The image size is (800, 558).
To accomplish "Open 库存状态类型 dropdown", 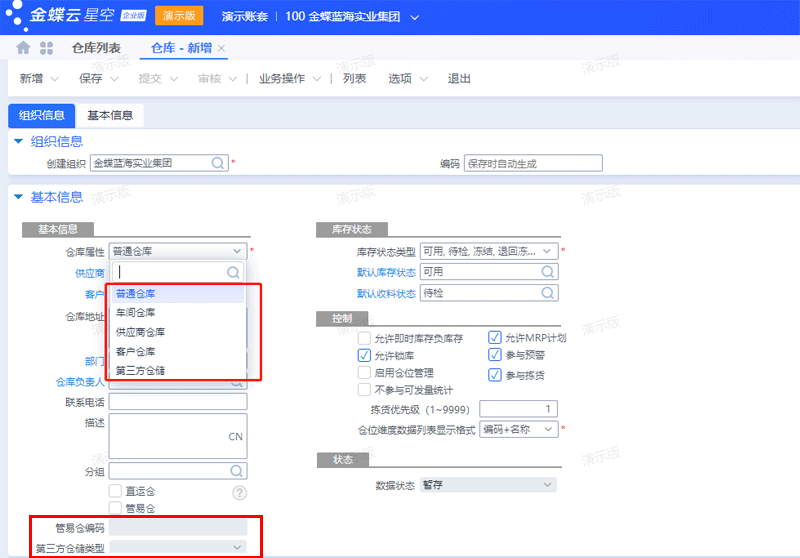I will pos(489,251).
